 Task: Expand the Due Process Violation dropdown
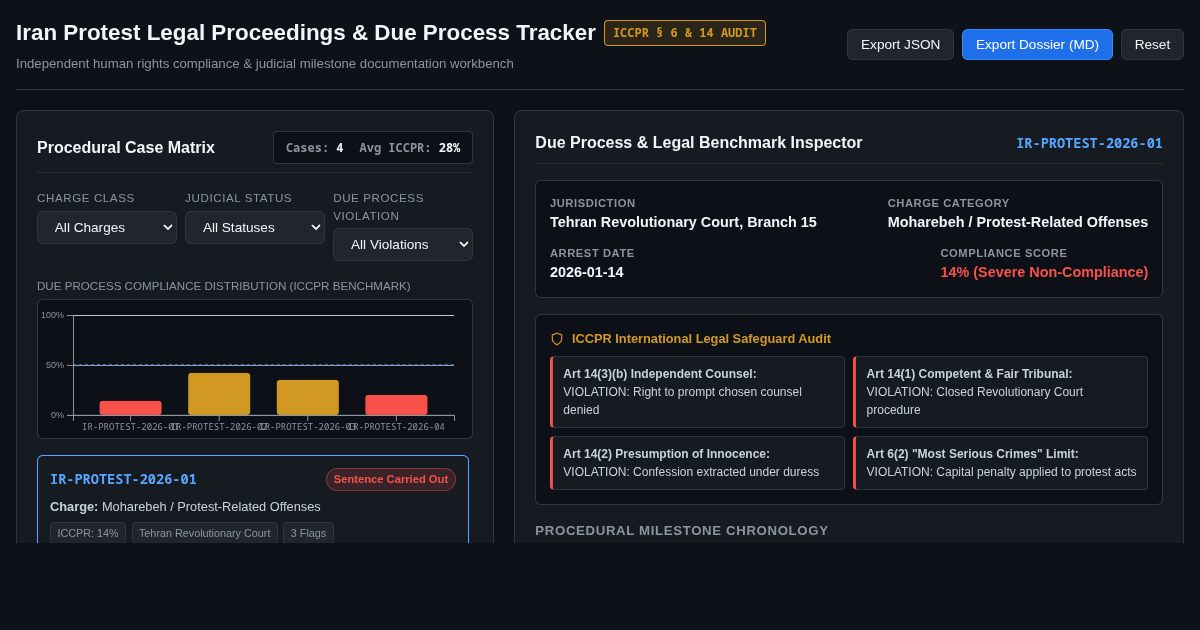403,244
